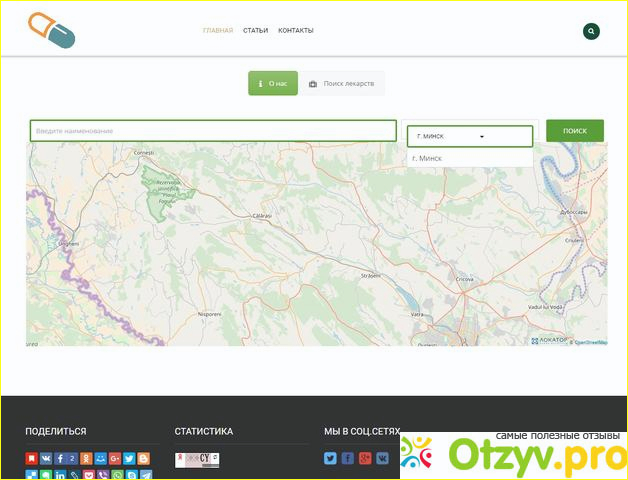Go to Главная menu item
The image size is (628, 480).
click(x=217, y=31)
